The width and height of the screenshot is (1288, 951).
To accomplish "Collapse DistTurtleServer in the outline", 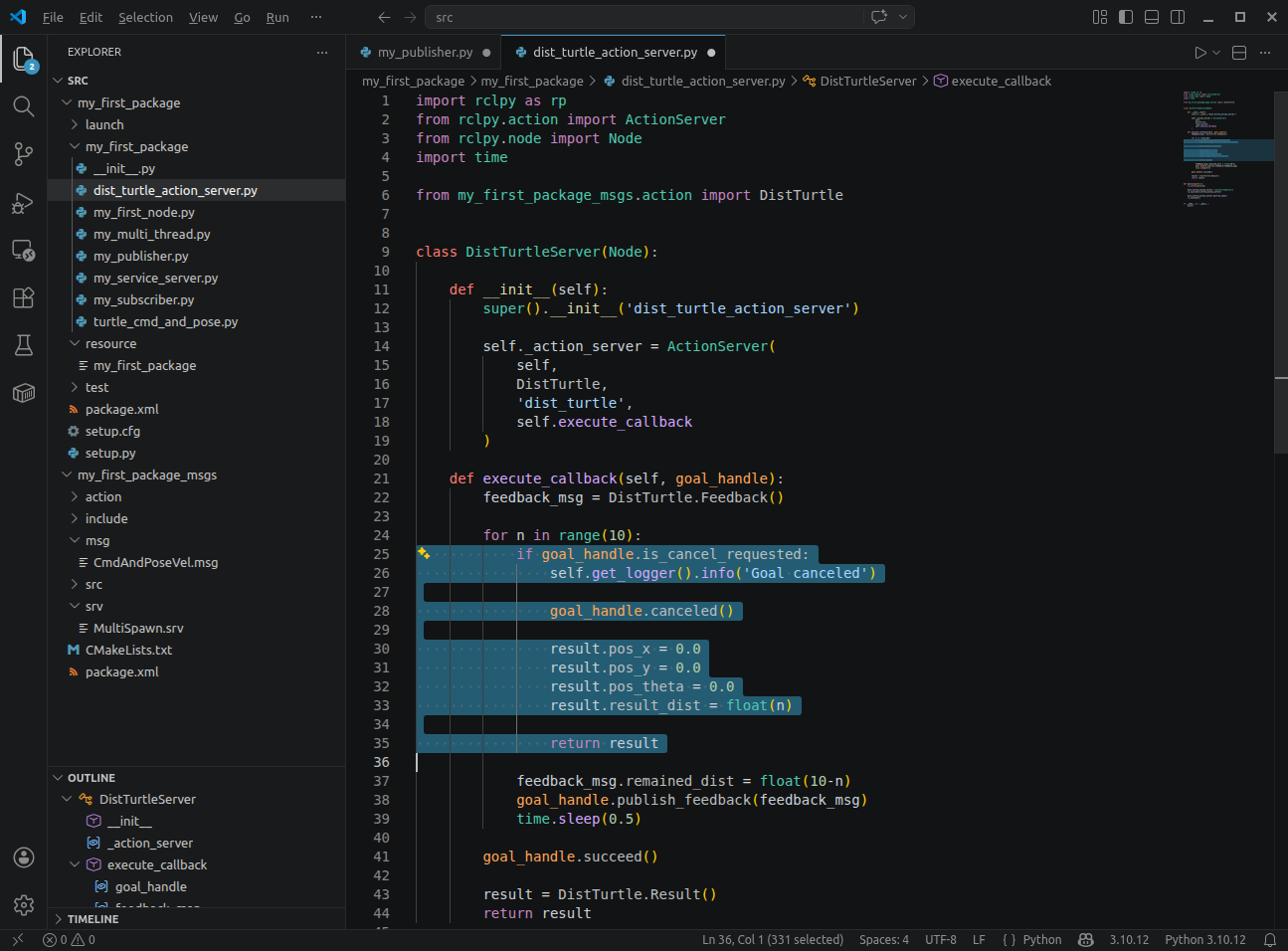I will coord(67,799).
